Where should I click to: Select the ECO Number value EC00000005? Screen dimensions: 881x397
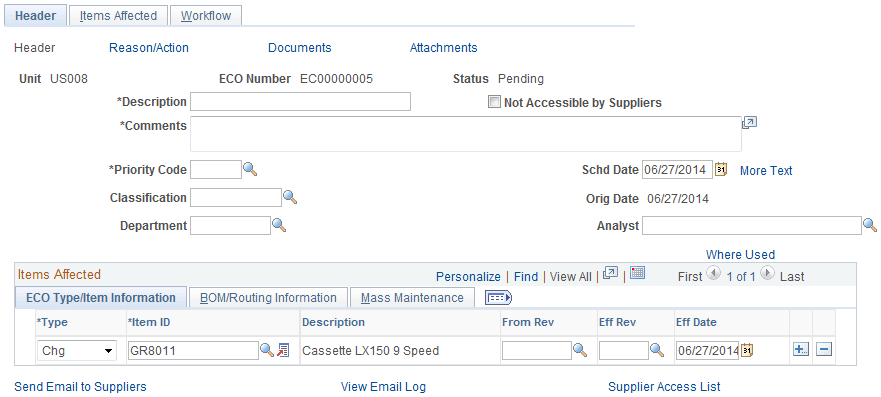pyautogui.click(x=336, y=79)
